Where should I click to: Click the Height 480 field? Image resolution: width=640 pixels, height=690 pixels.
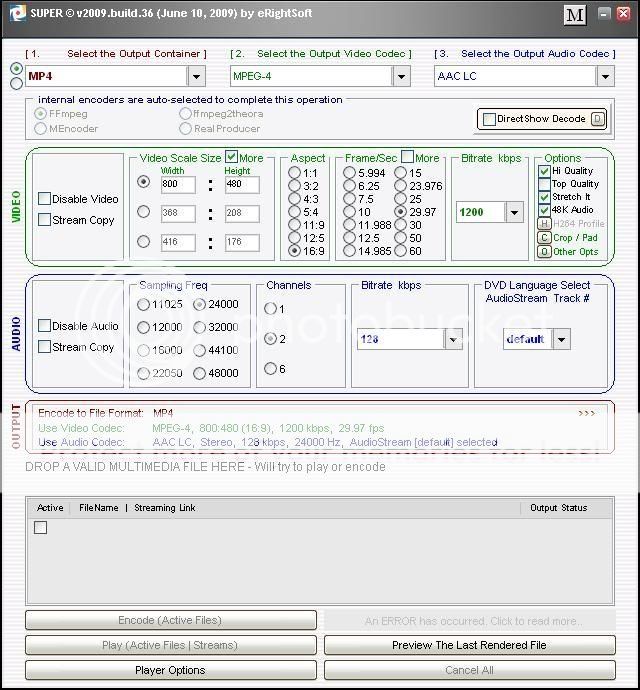242,184
